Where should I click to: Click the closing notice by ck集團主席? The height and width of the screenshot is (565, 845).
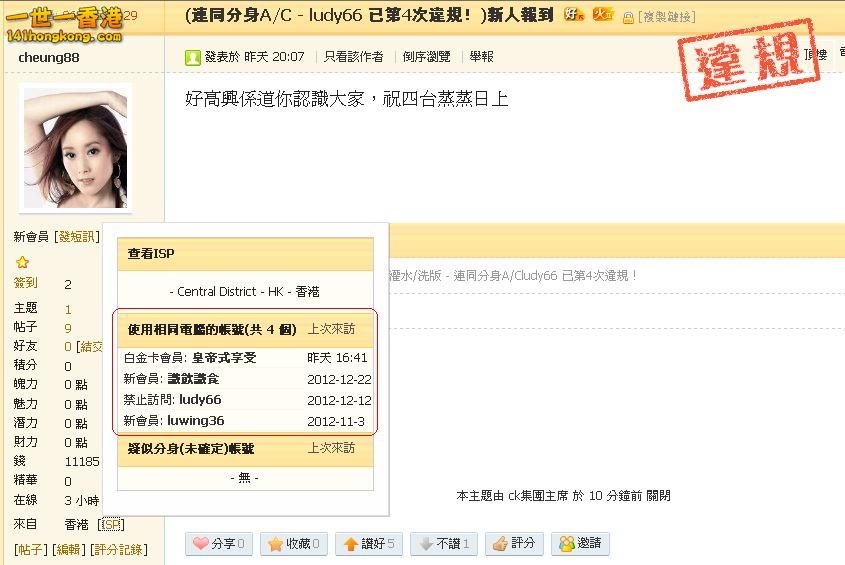[x=563, y=496]
